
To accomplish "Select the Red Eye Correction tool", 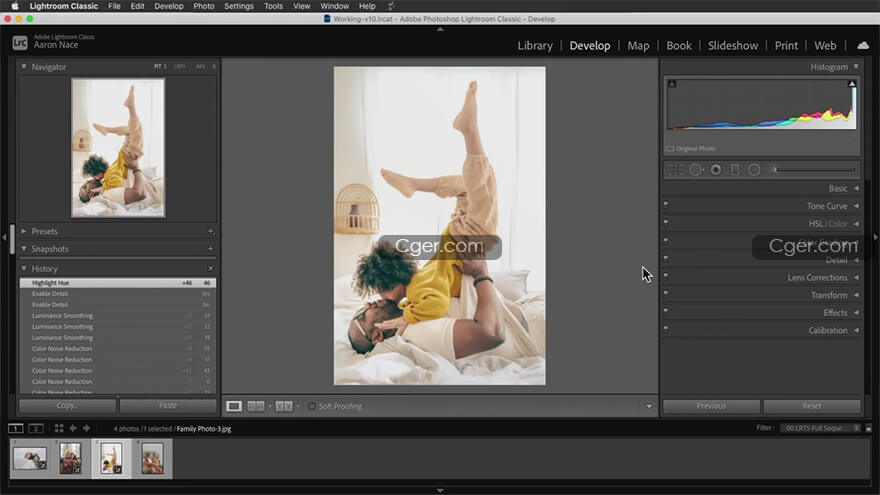I will pos(716,169).
